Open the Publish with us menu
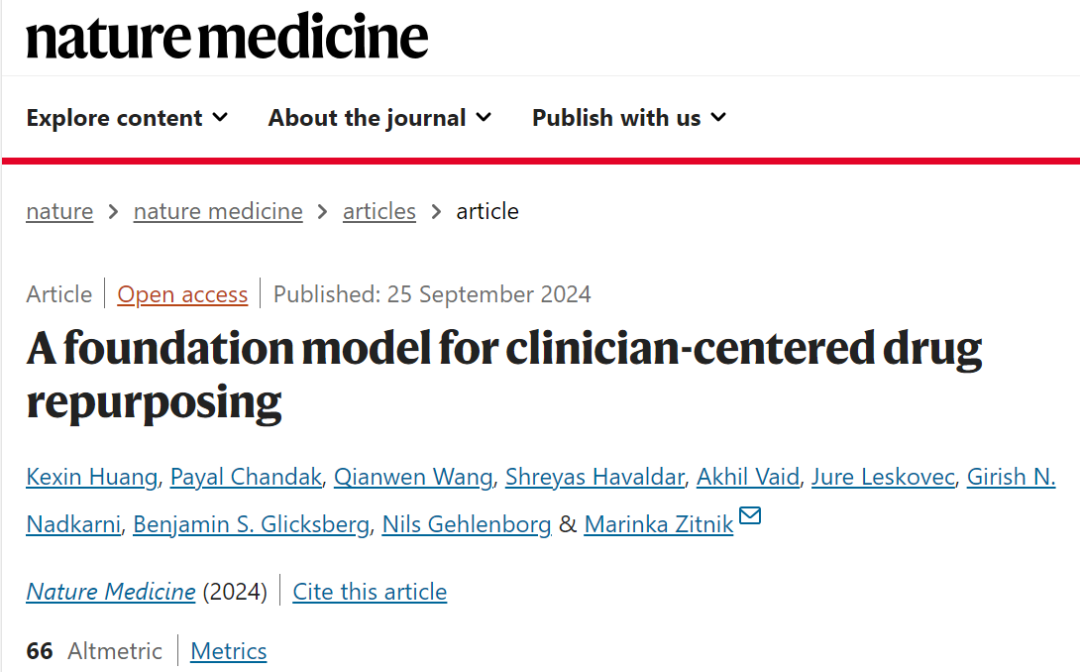 point(630,118)
